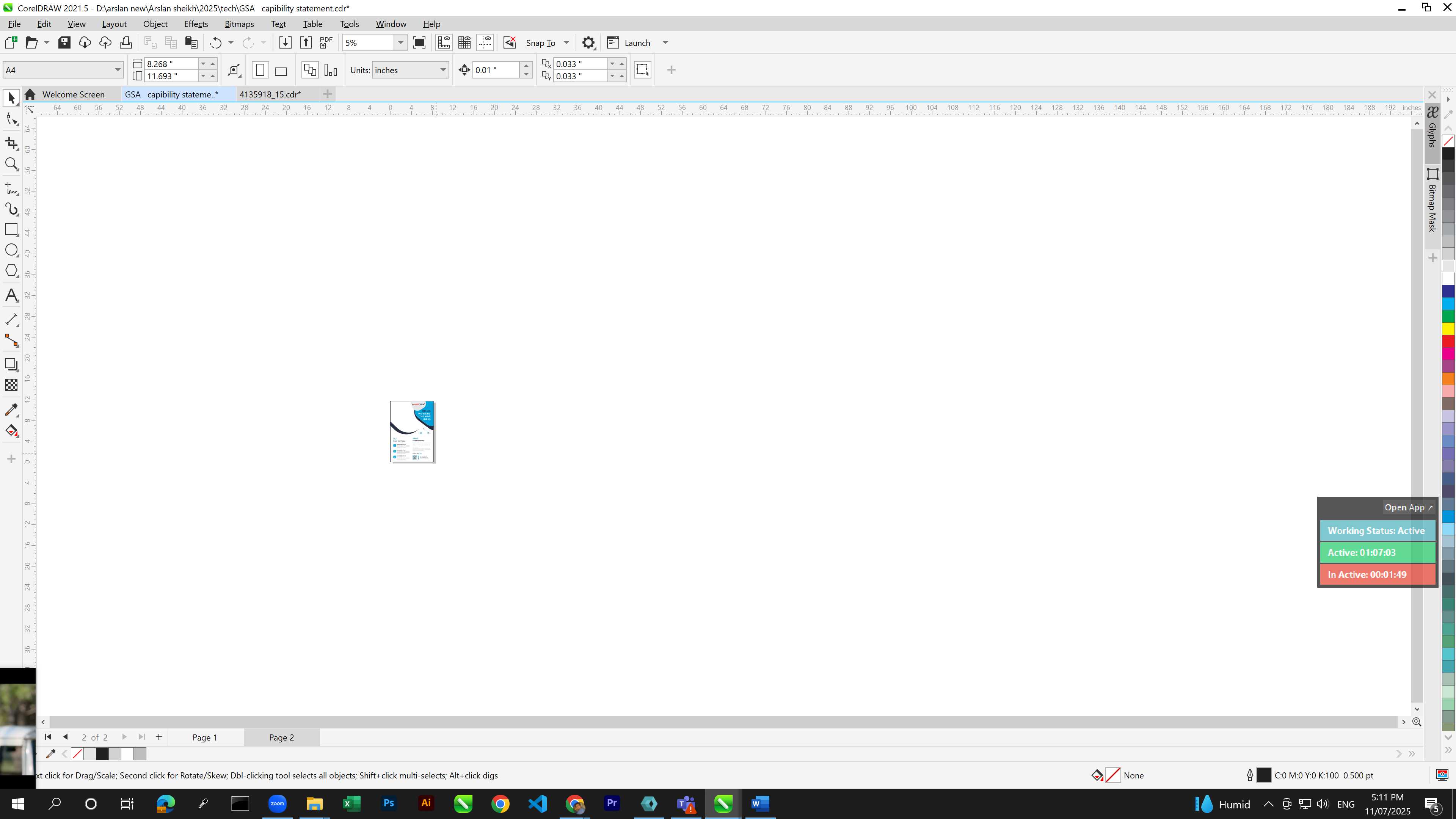Click the flyer page thumbnail on canvas
This screenshot has height=819, width=1456.
412,431
